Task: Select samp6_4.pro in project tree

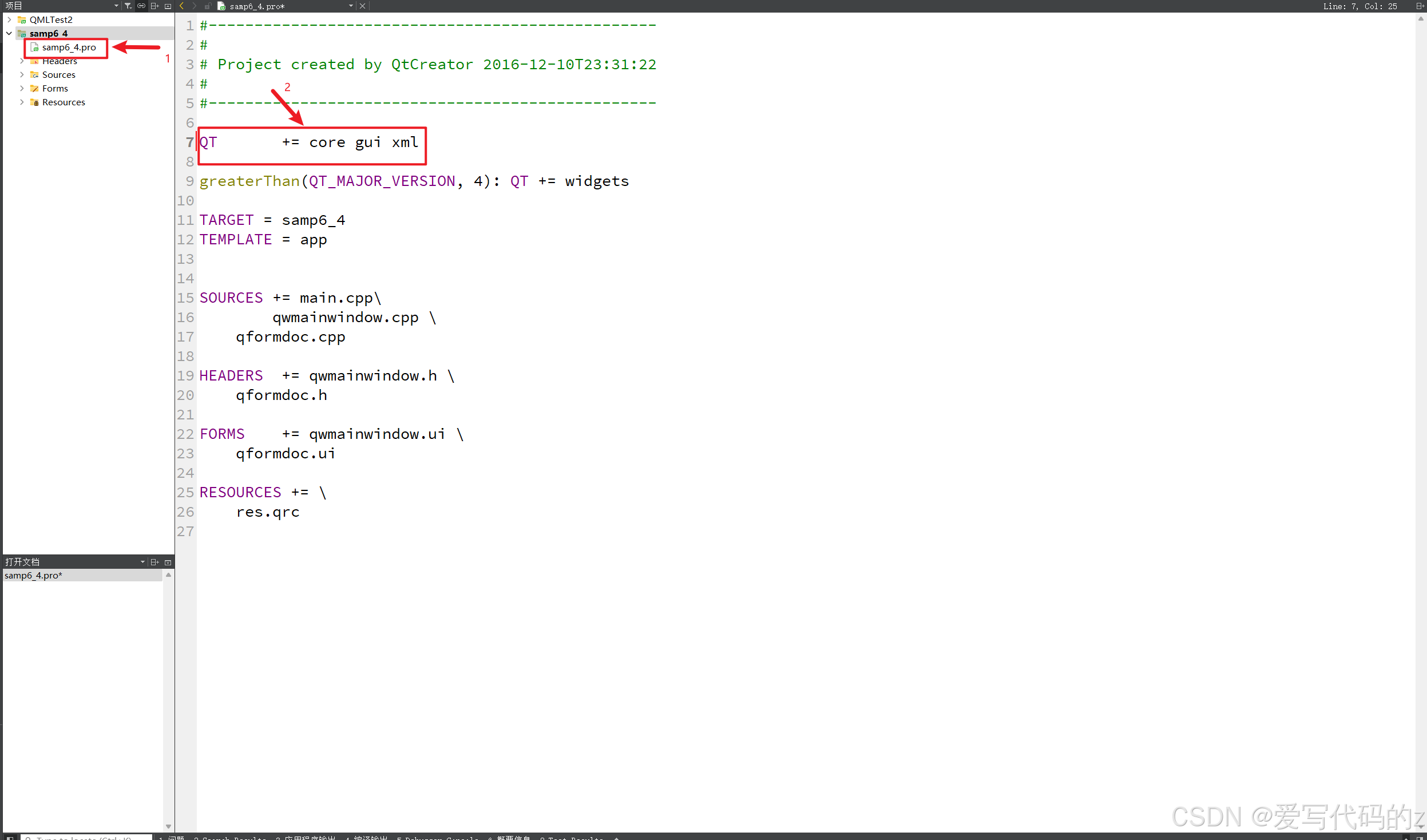Action: [x=68, y=47]
